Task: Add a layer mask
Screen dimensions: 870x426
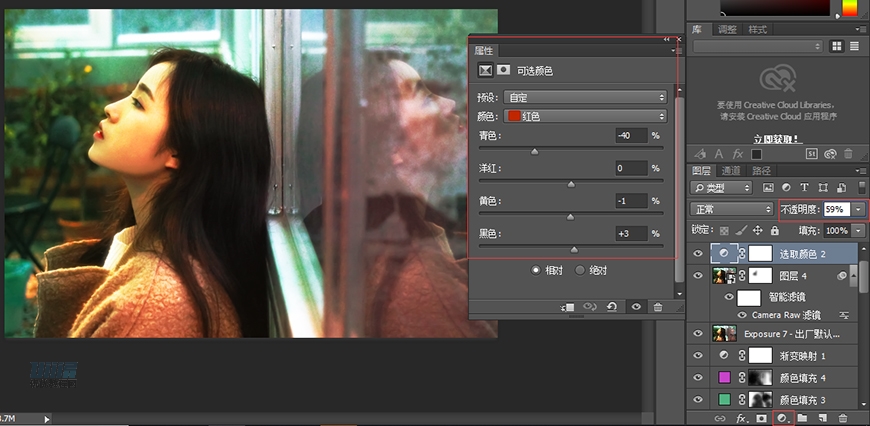Action: (x=762, y=418)
